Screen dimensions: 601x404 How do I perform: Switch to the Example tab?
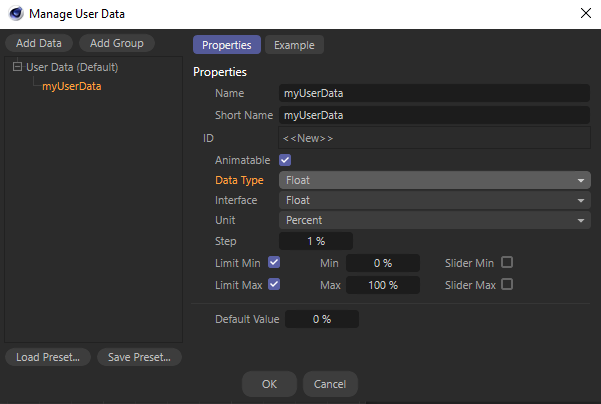294,45
